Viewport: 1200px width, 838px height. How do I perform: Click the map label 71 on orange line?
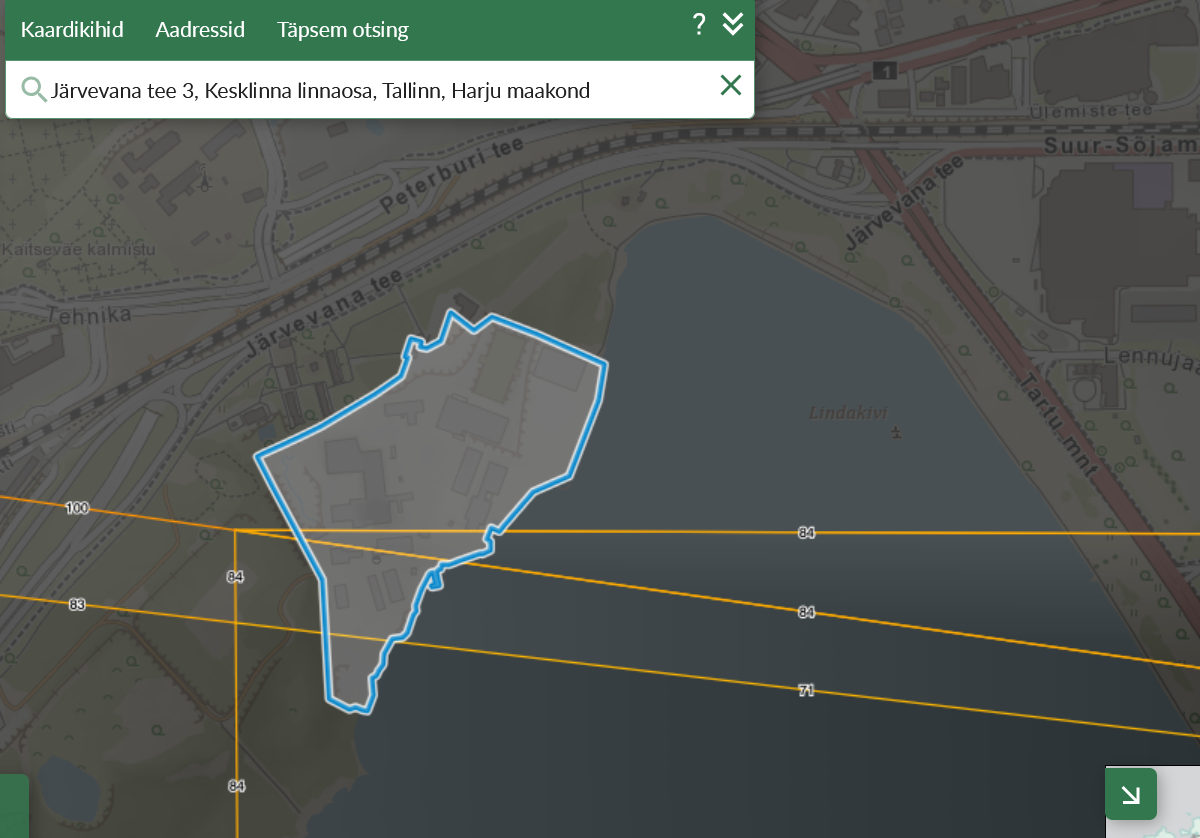[806, 690]
